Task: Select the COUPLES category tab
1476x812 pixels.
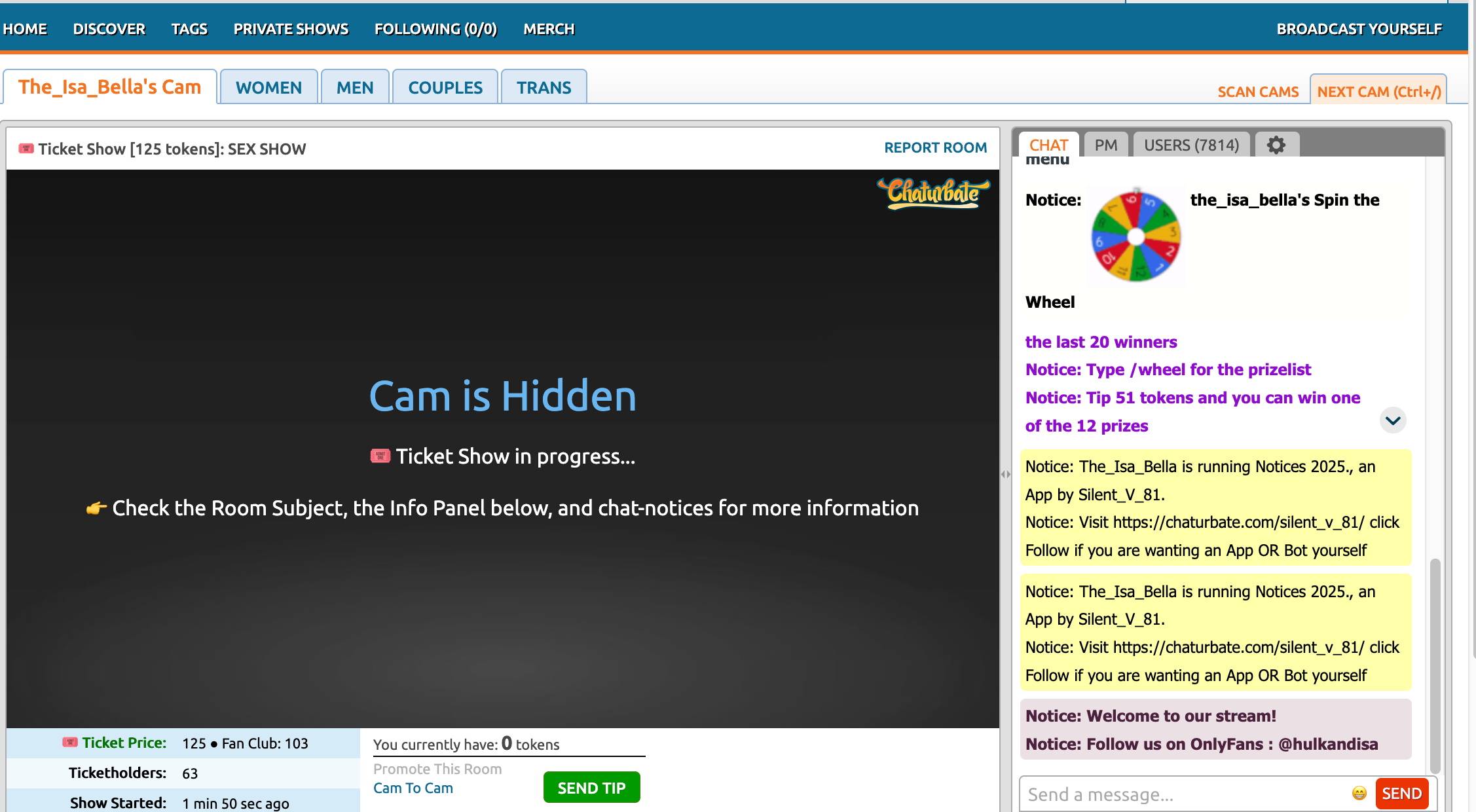Action: (445, 86)
